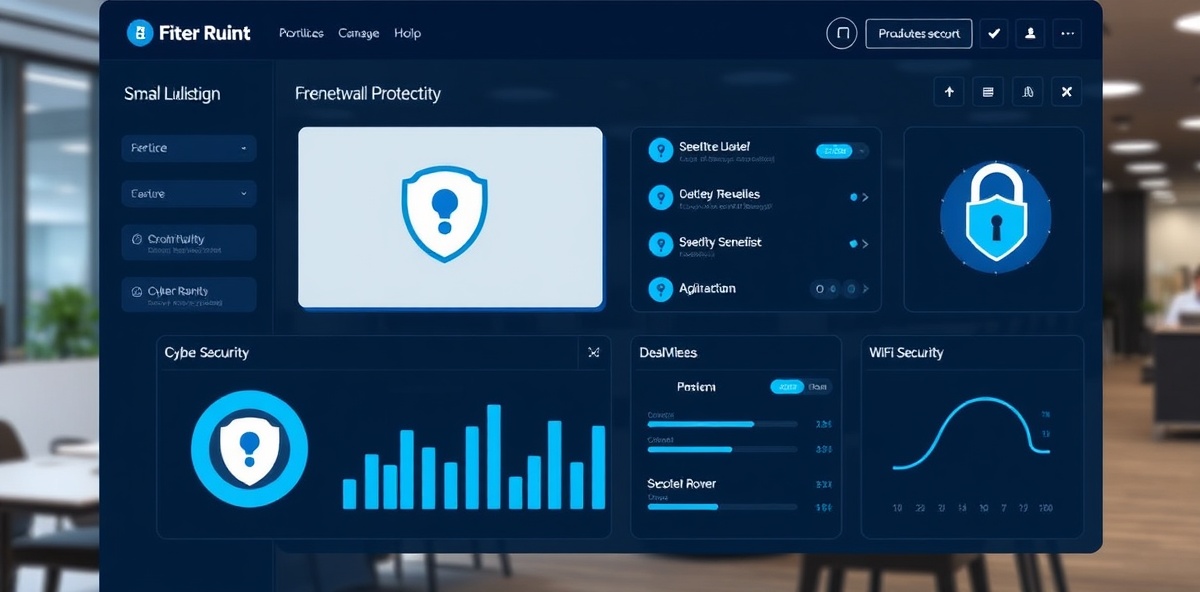Click the 'Seelite Uatel' row title
Viewport: 1200px width, 592px height.
pyautogui.click(x=714, y=147)
